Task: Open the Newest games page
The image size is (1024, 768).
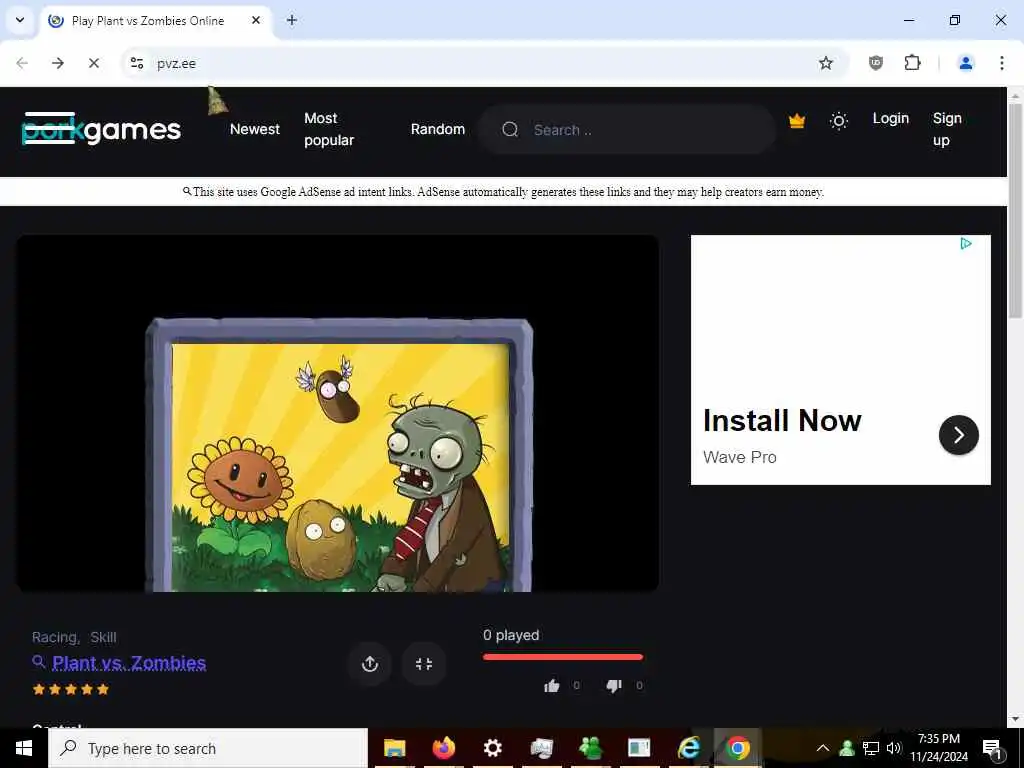Action: (x=255, y=129)
